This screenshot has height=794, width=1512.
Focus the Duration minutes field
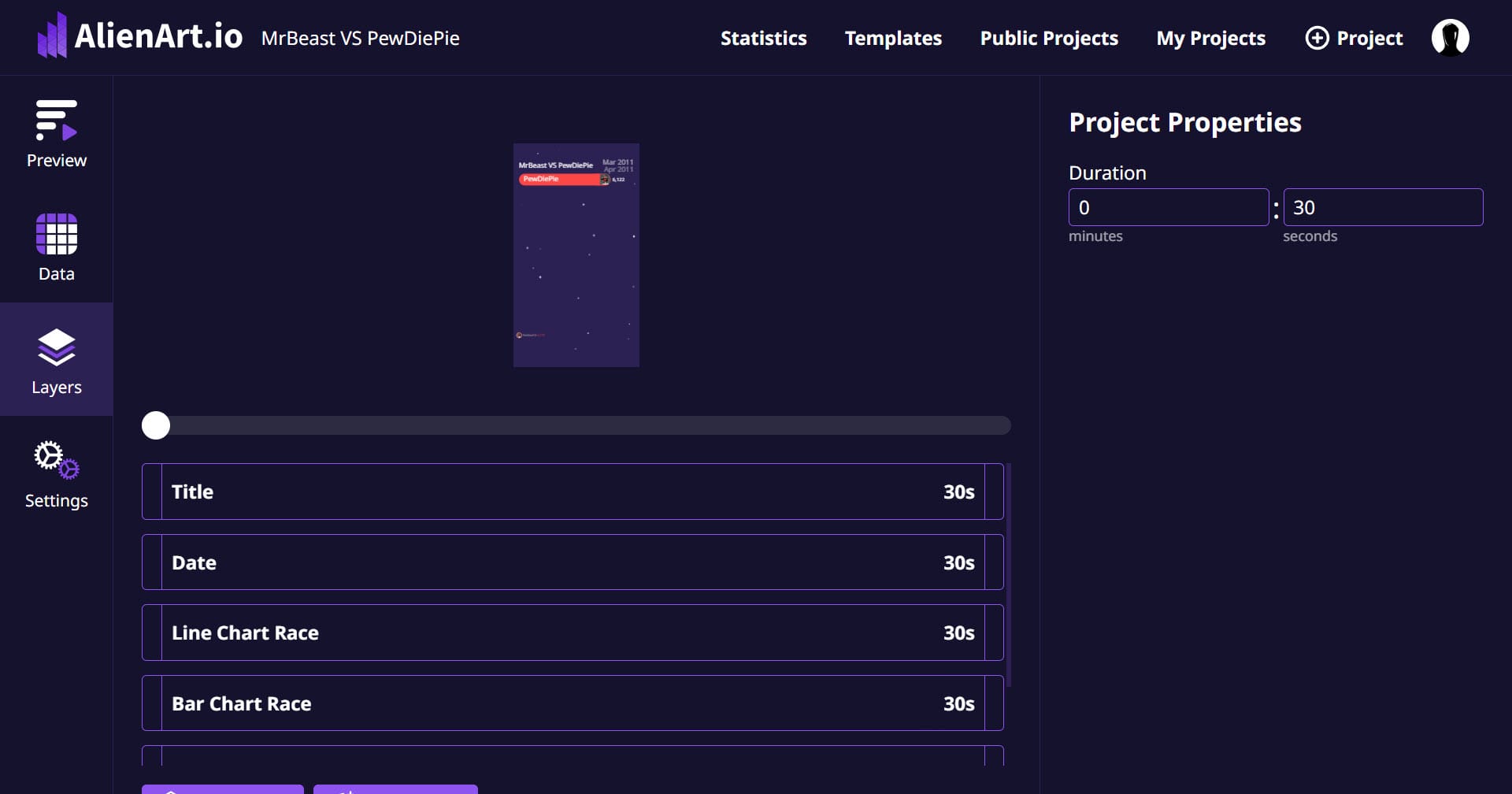1168,207
